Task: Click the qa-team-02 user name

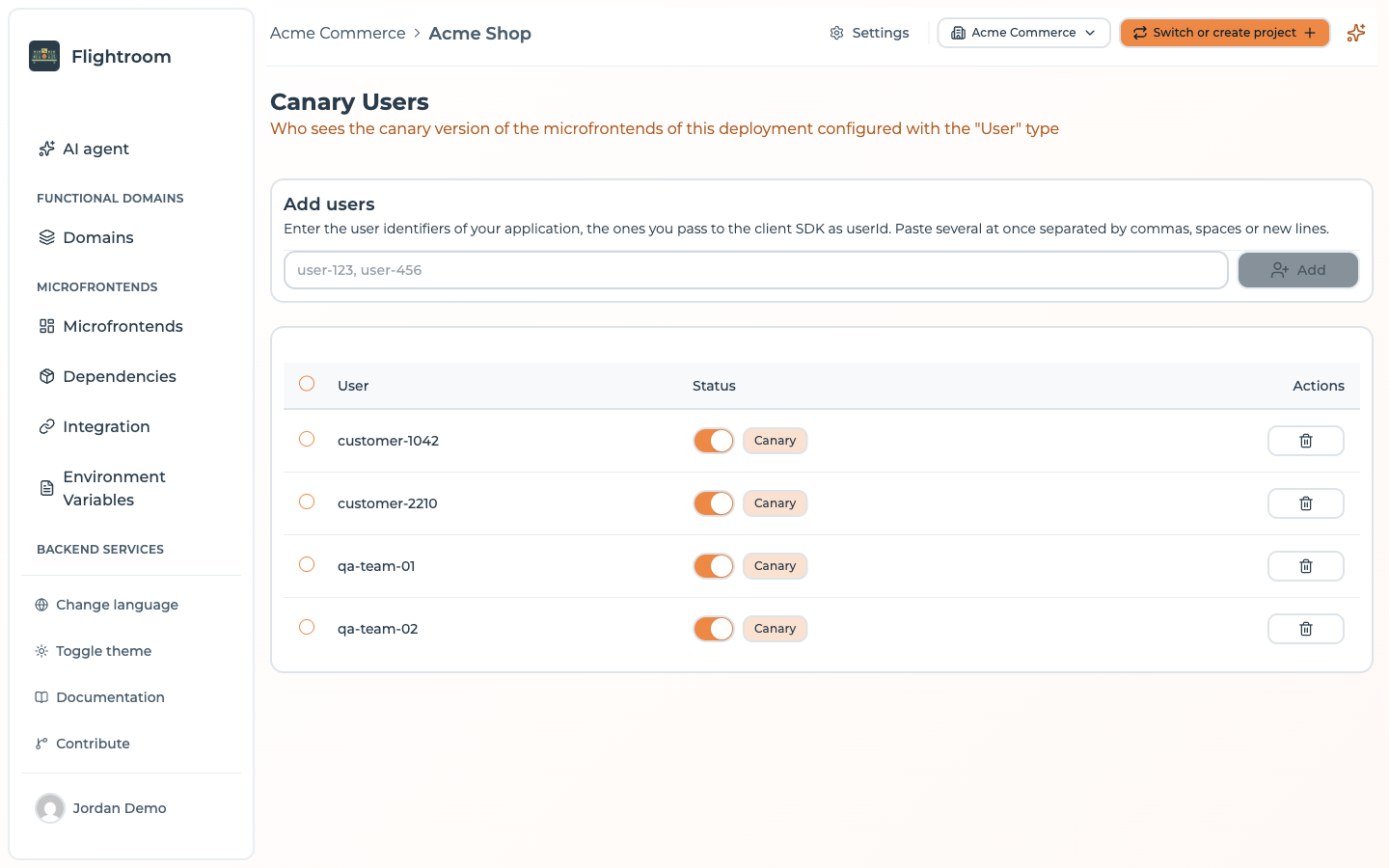Action: [x=378, y=629]
